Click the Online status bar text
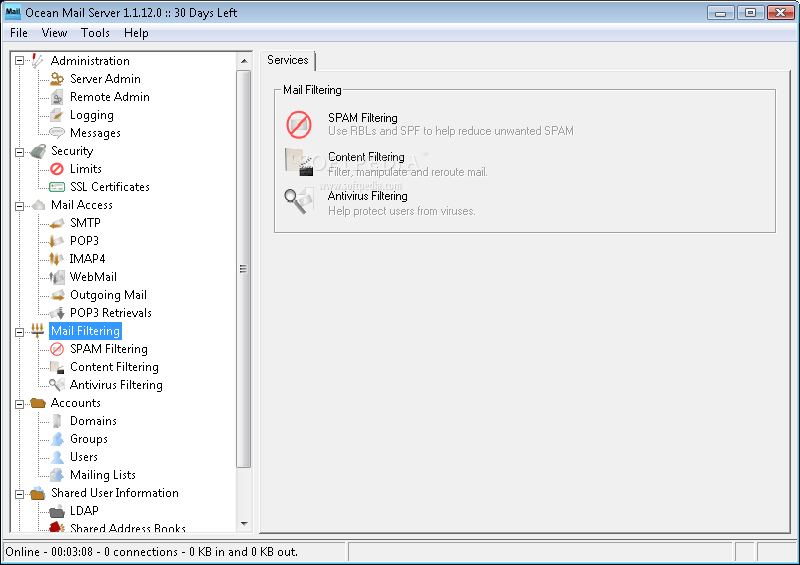 (x=152, y=552)
